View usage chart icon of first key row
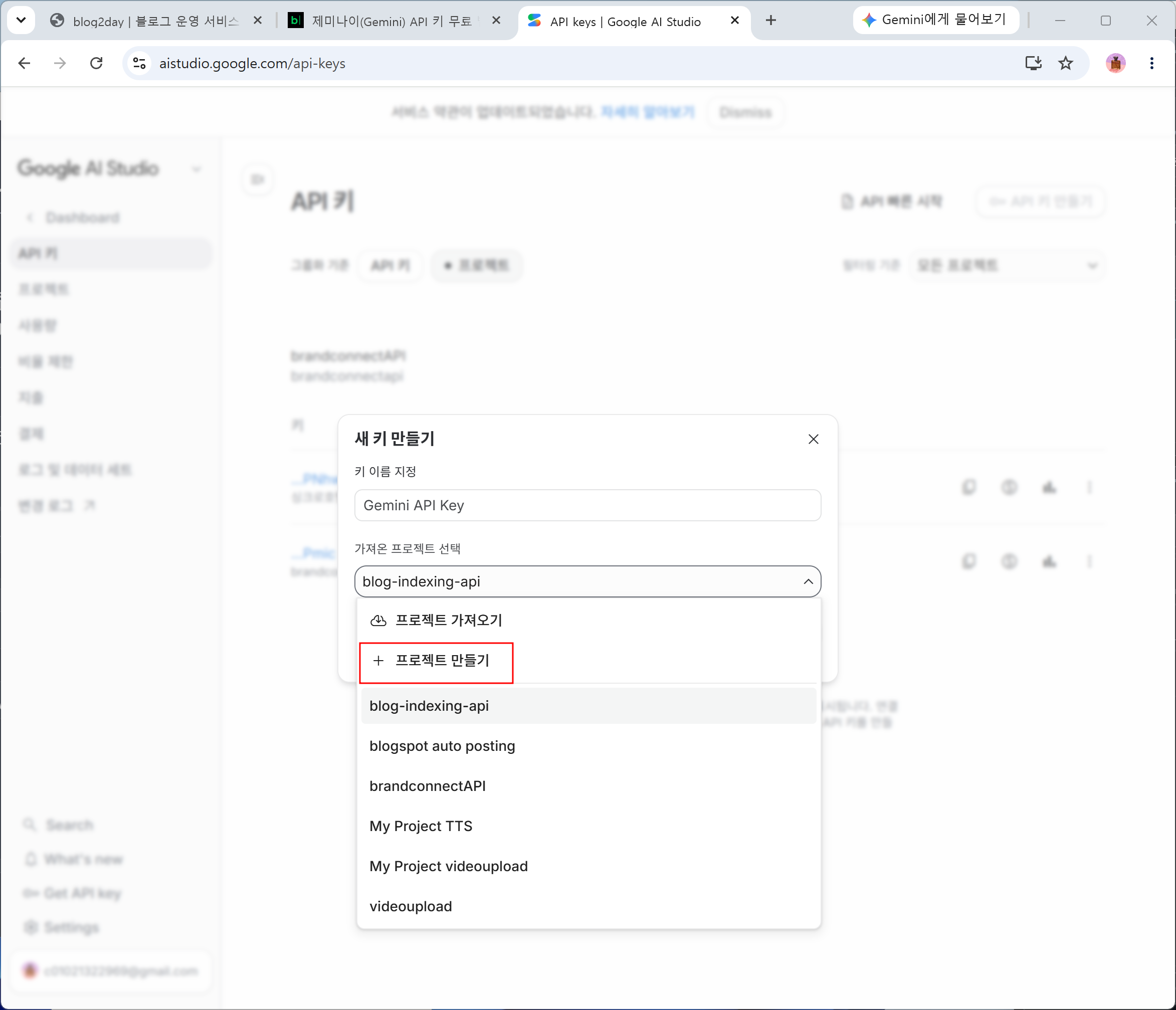1176x1010 pixels. (x=1049, y=487)
